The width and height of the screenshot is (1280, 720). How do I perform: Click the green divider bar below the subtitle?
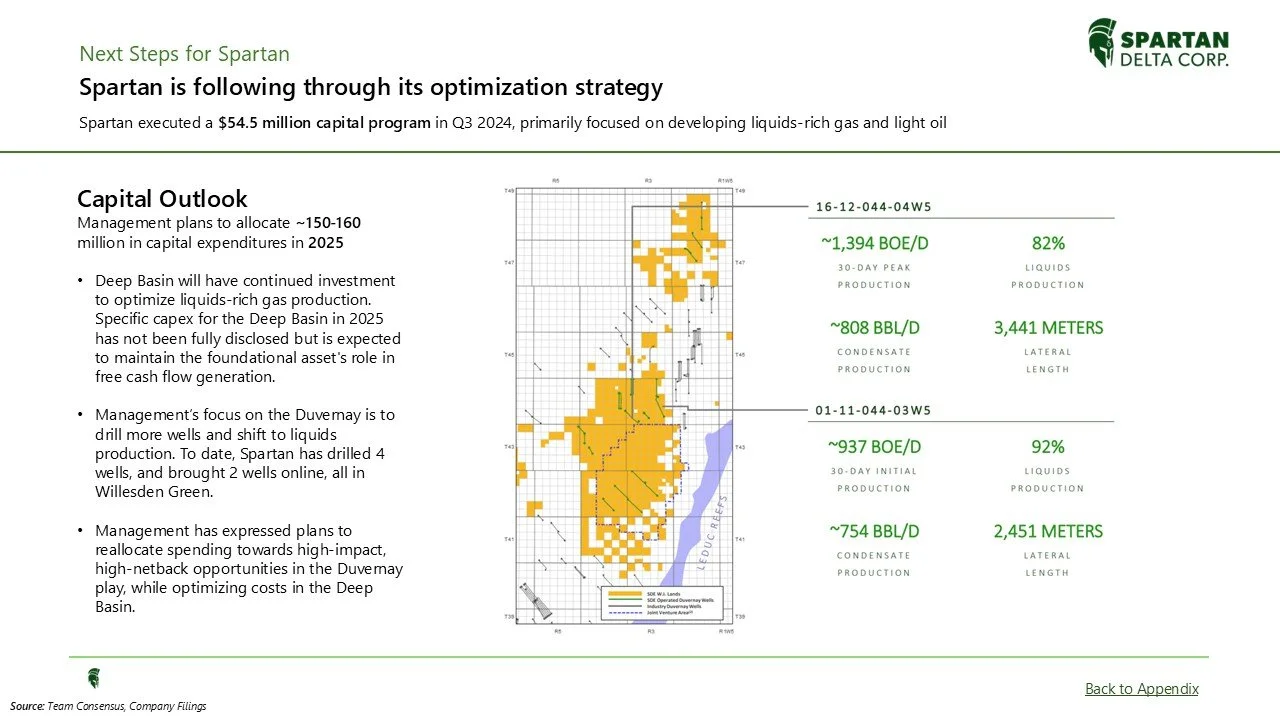640,152
